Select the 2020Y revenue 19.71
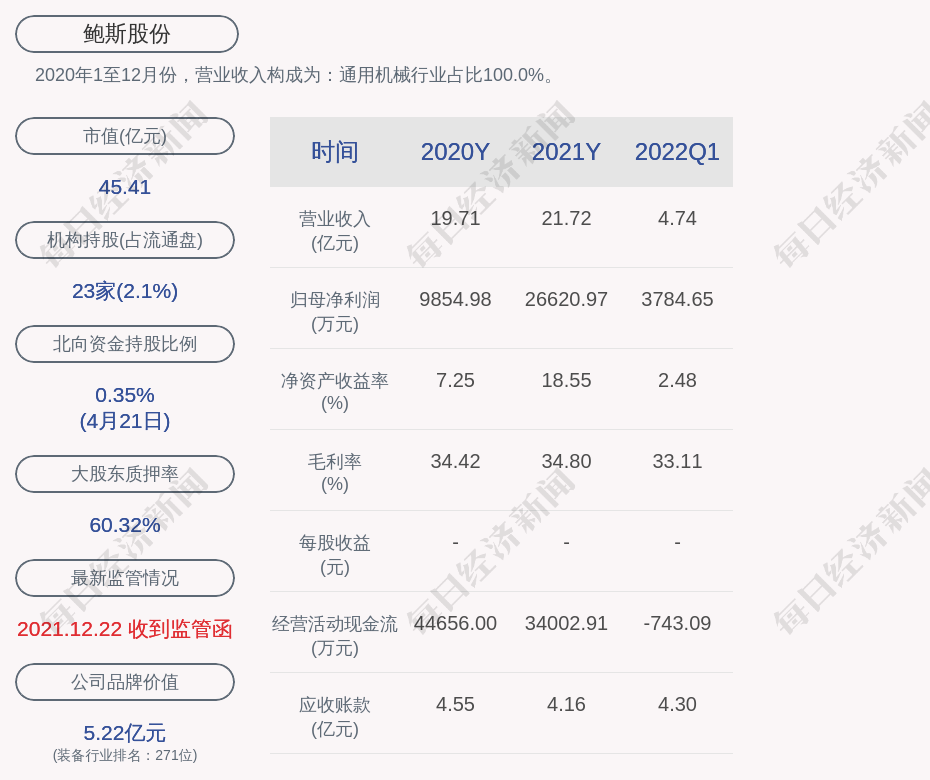 (455, 218)
